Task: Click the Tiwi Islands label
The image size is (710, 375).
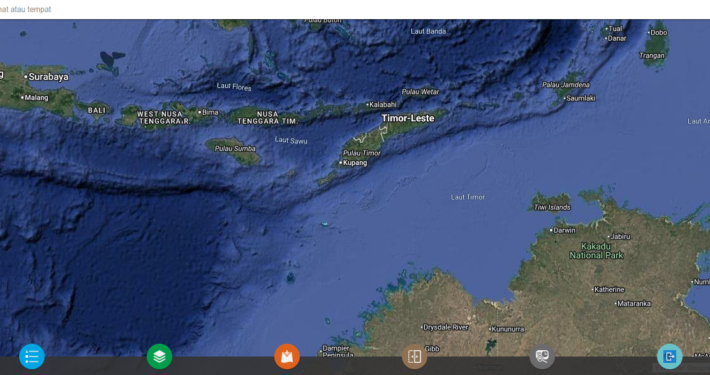Action: click(552, 207)
